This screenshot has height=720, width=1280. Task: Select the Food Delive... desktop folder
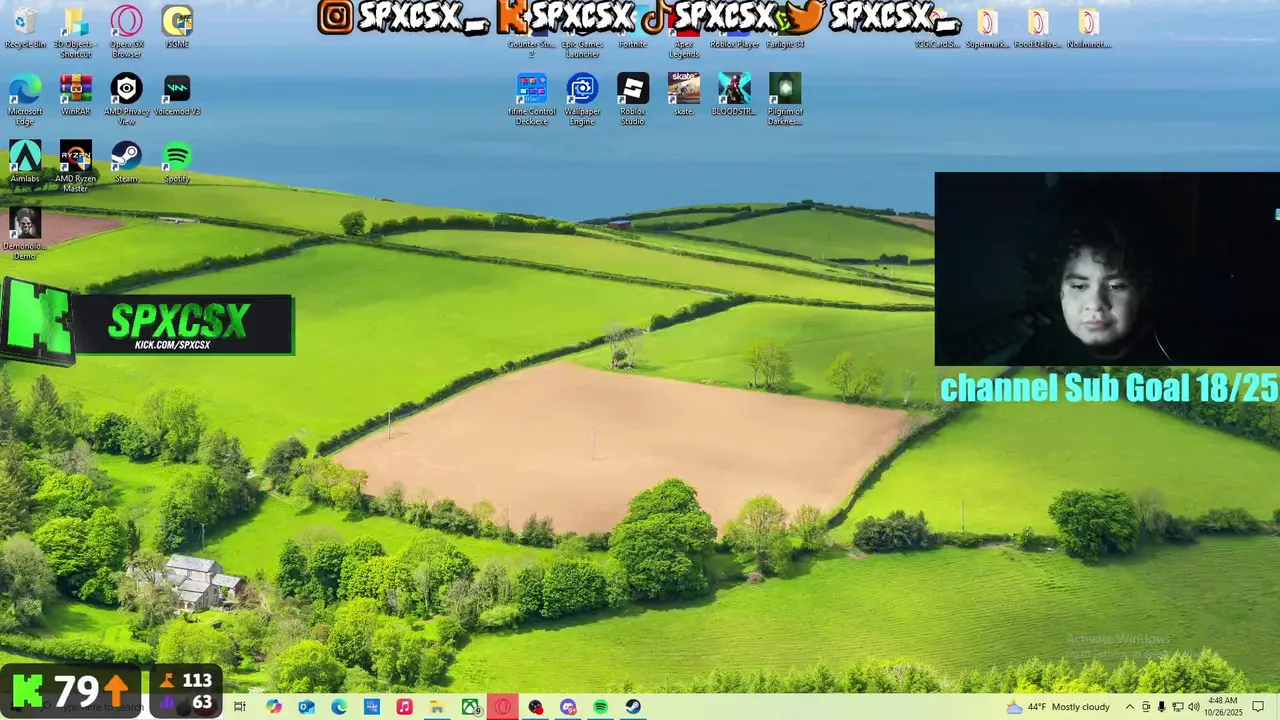tap(1038, 27)
